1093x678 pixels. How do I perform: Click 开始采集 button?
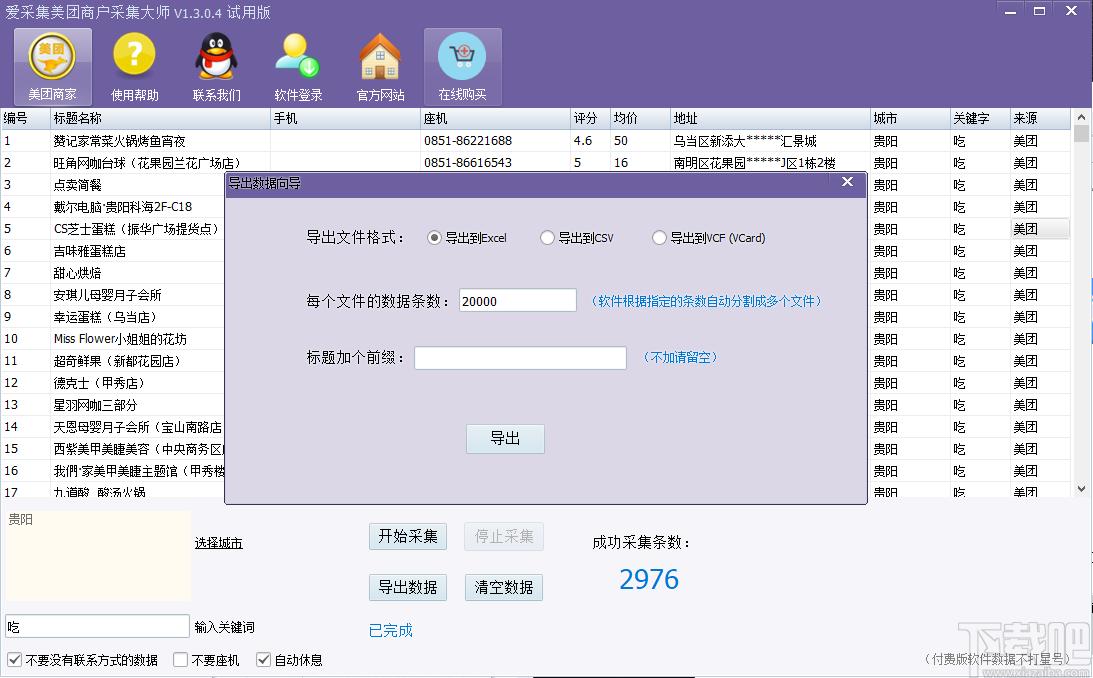(408, 537)
